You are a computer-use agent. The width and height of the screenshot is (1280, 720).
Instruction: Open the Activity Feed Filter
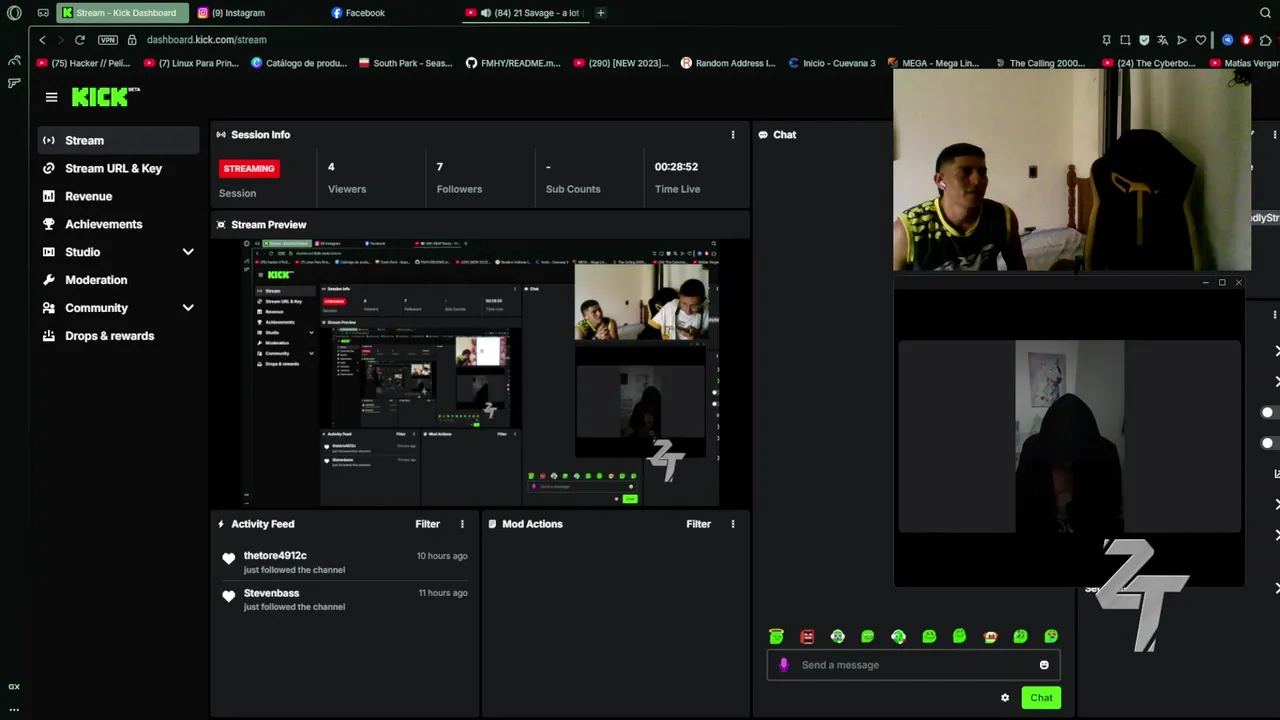tap(427, 524)
